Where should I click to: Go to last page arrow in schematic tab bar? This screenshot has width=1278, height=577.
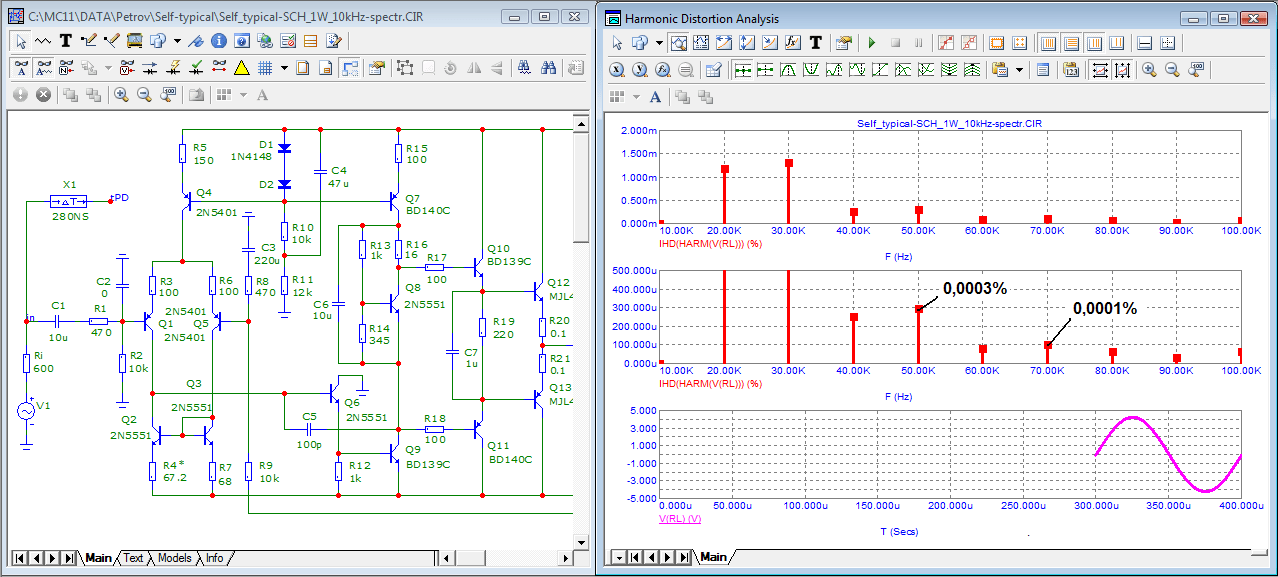tap(69, 558)
